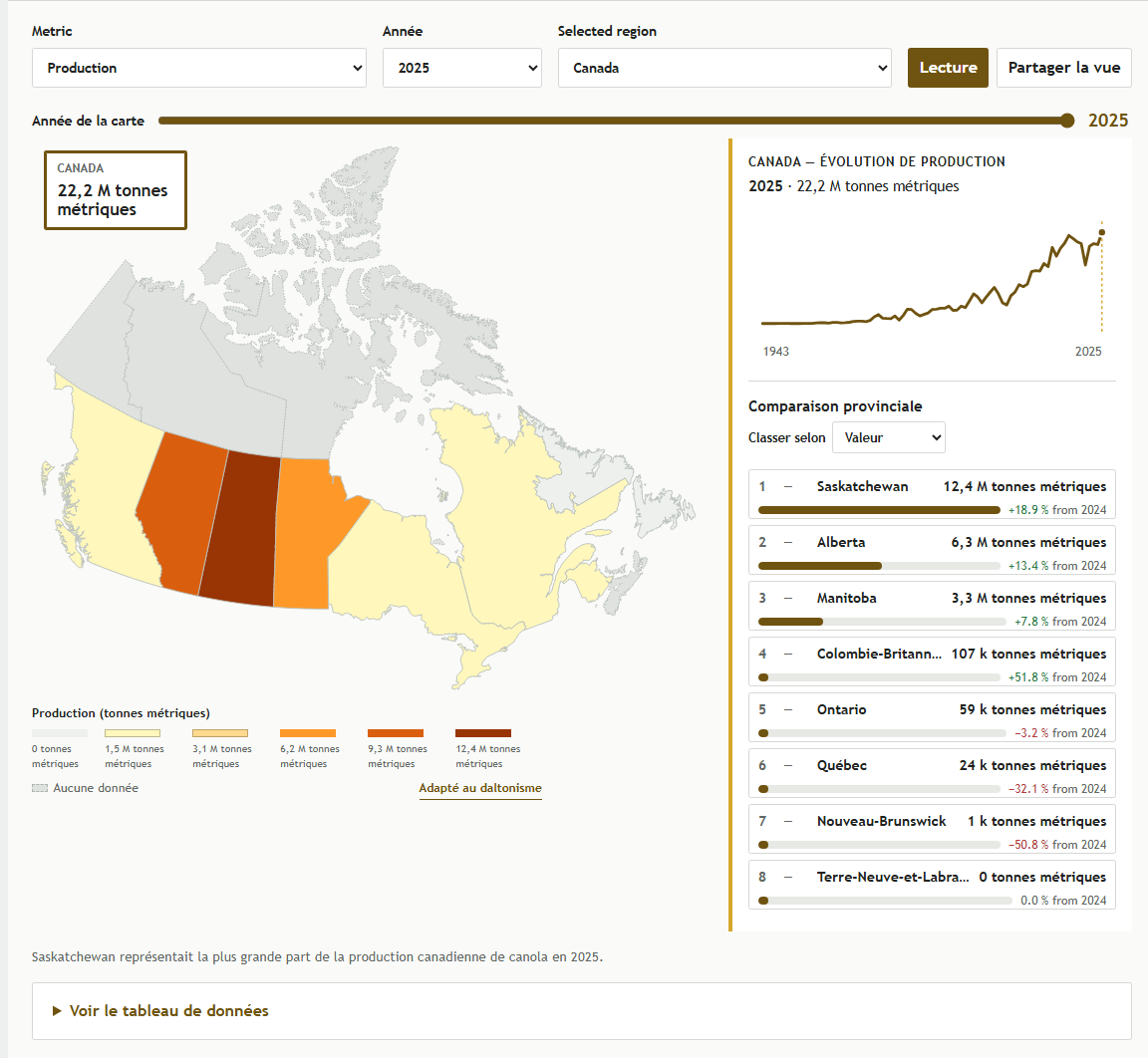Open the Année dropdown set to 2025
This screenshot has width=1148, height=1058.
(462, 68)
